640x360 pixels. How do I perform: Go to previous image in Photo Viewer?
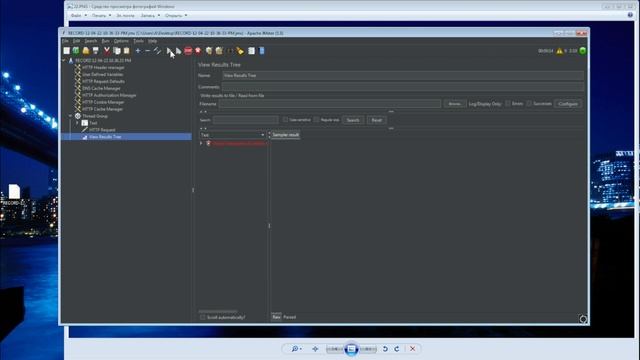(x=335, y=349)
